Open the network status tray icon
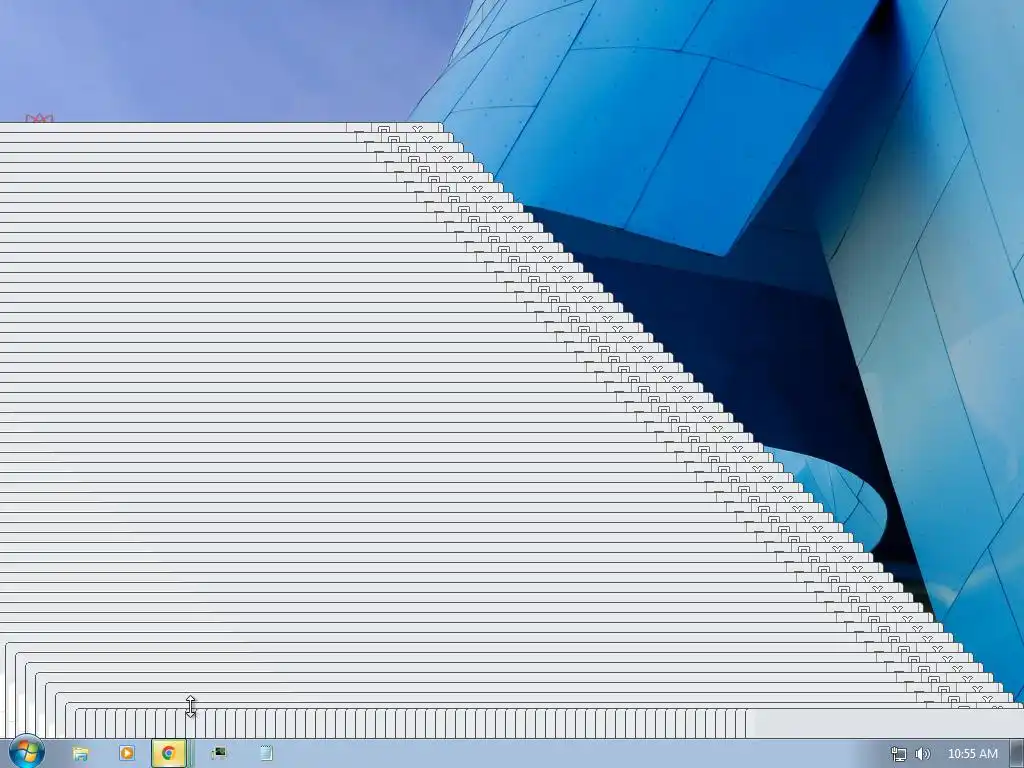 [x=899, y=754]
